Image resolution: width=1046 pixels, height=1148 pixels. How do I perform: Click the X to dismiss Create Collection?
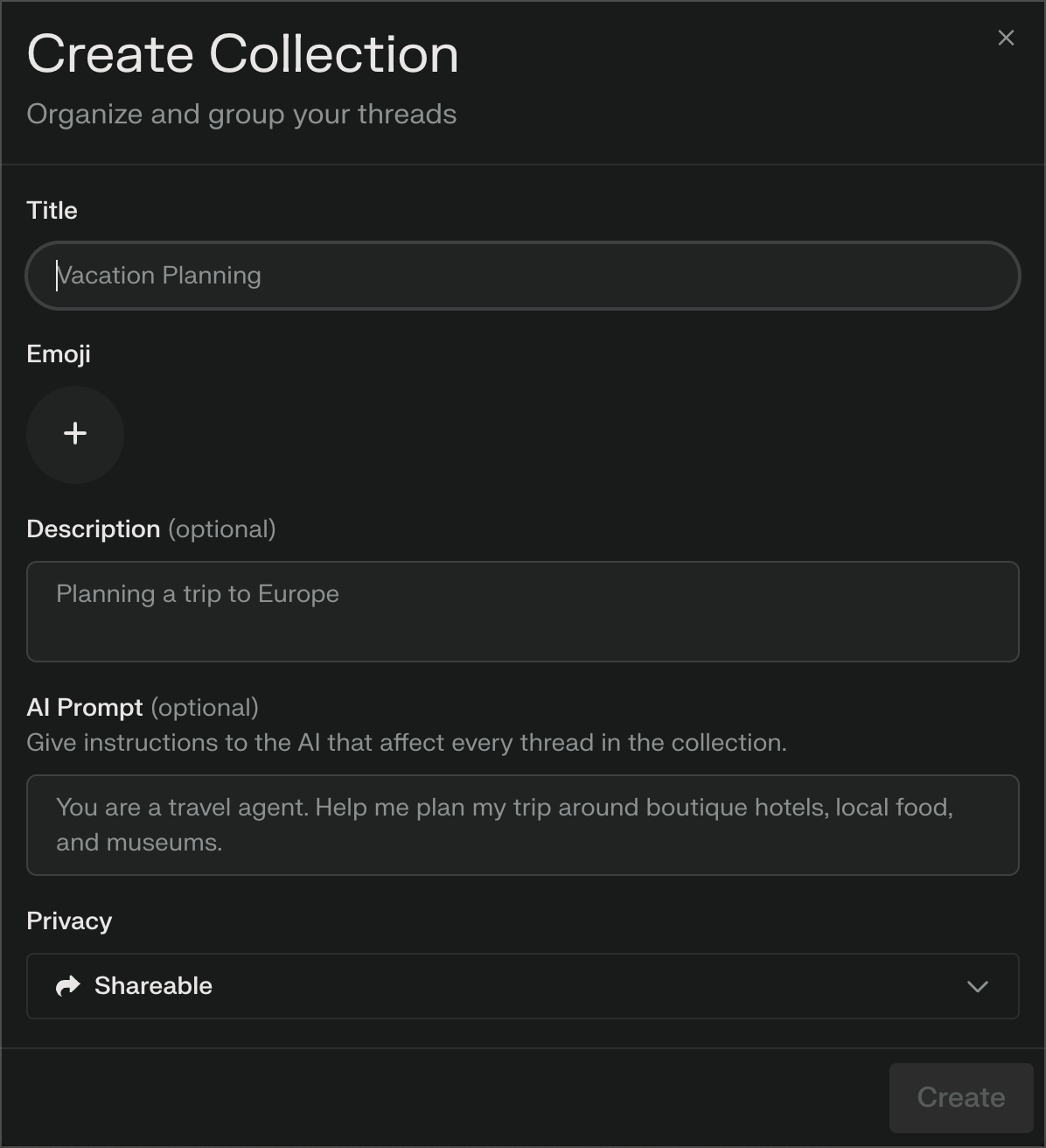click(1005, 38)
